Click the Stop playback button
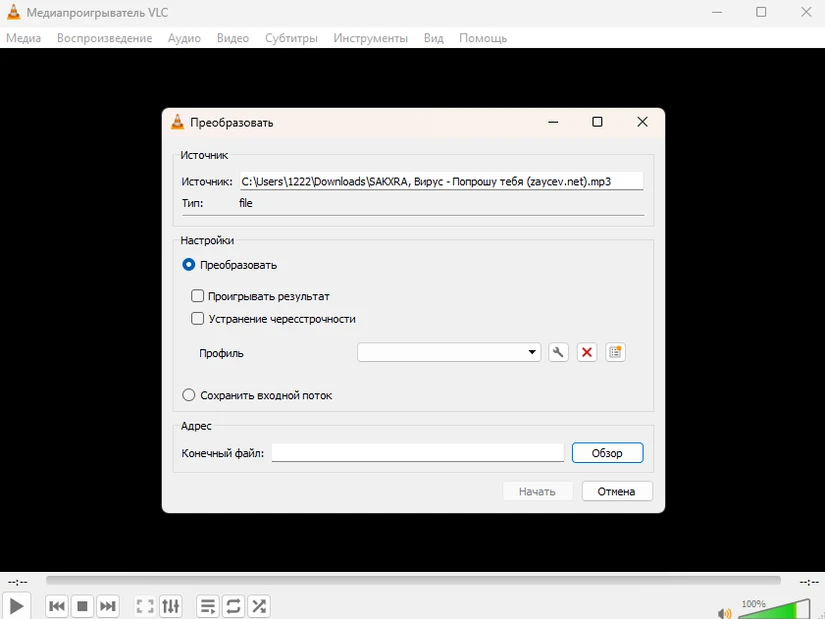 coord(83,606)
